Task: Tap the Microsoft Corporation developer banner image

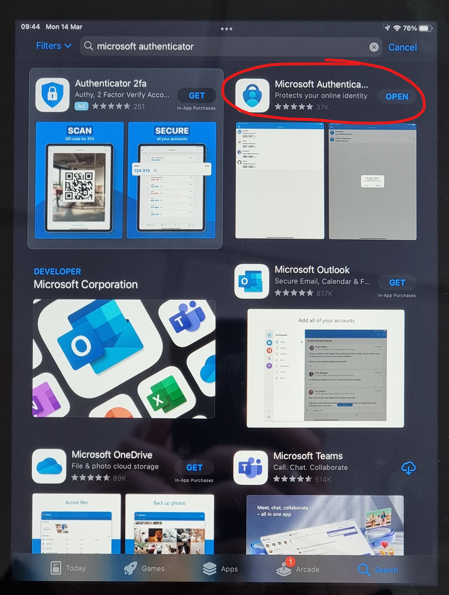Action: pyautogui.click(x=124, y=359)
